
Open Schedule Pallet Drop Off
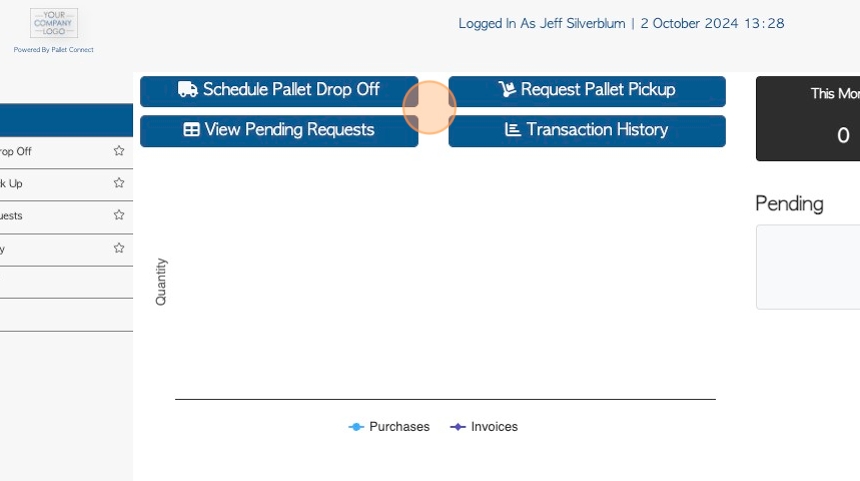(279, 91)
